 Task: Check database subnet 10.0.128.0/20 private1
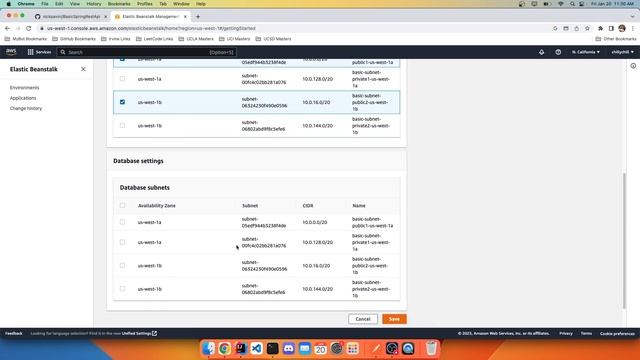[x=122, y=242]
